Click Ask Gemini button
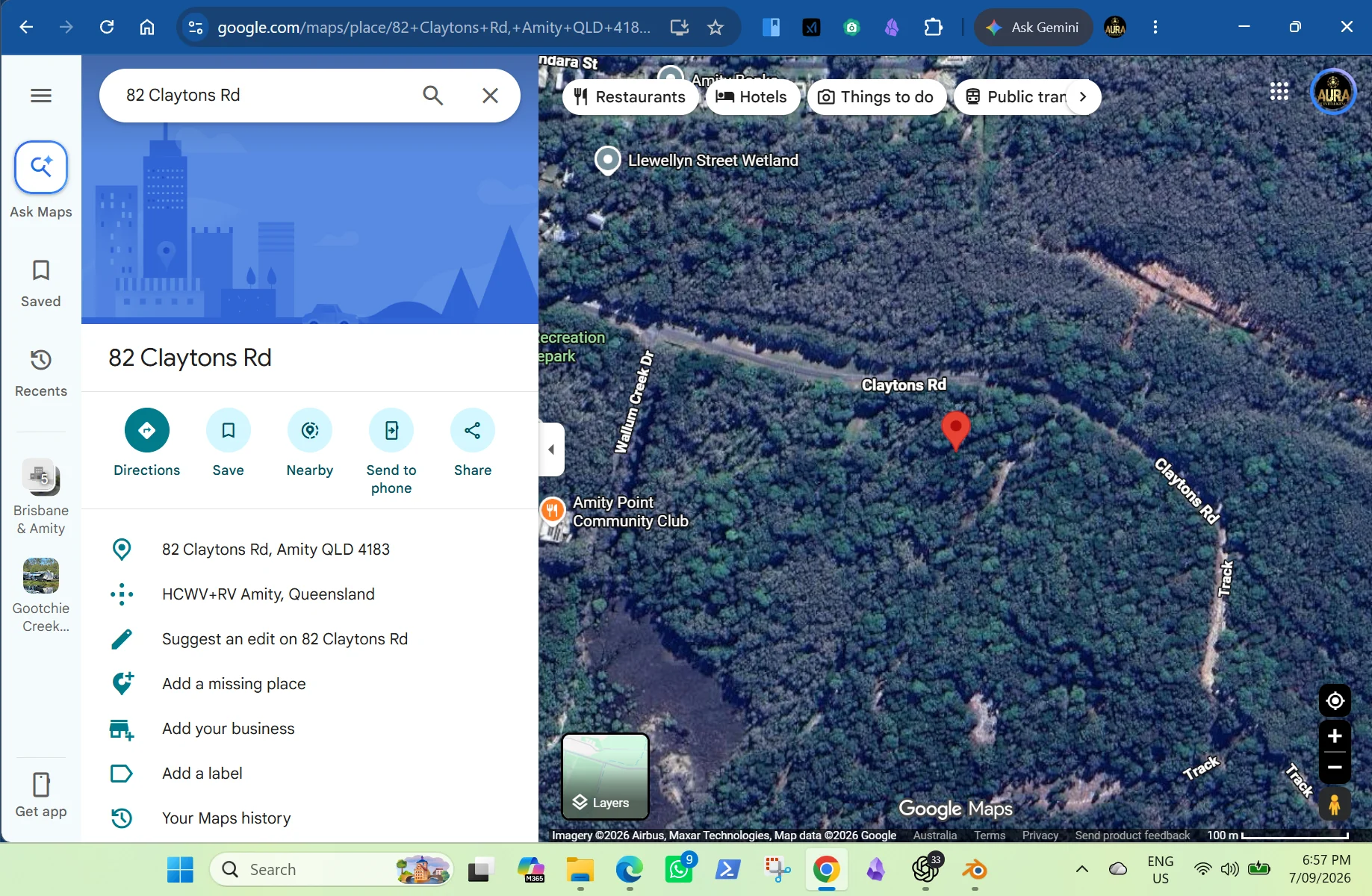 tap(1034, 28)
